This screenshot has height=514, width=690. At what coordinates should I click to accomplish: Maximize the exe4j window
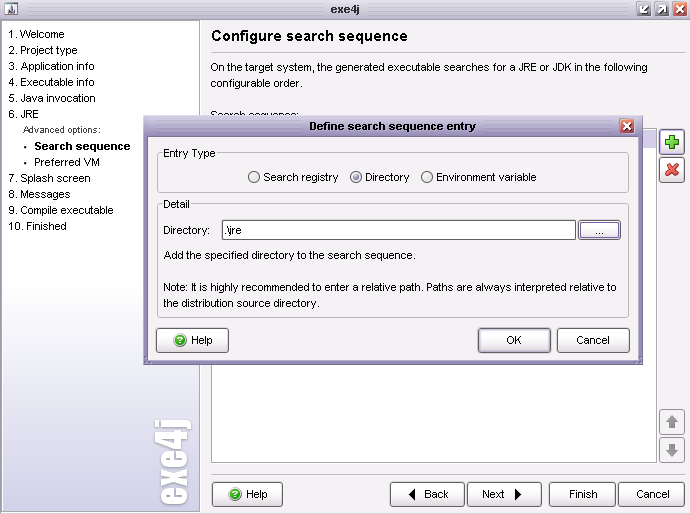pyautogui.click(x=661, y=9)
